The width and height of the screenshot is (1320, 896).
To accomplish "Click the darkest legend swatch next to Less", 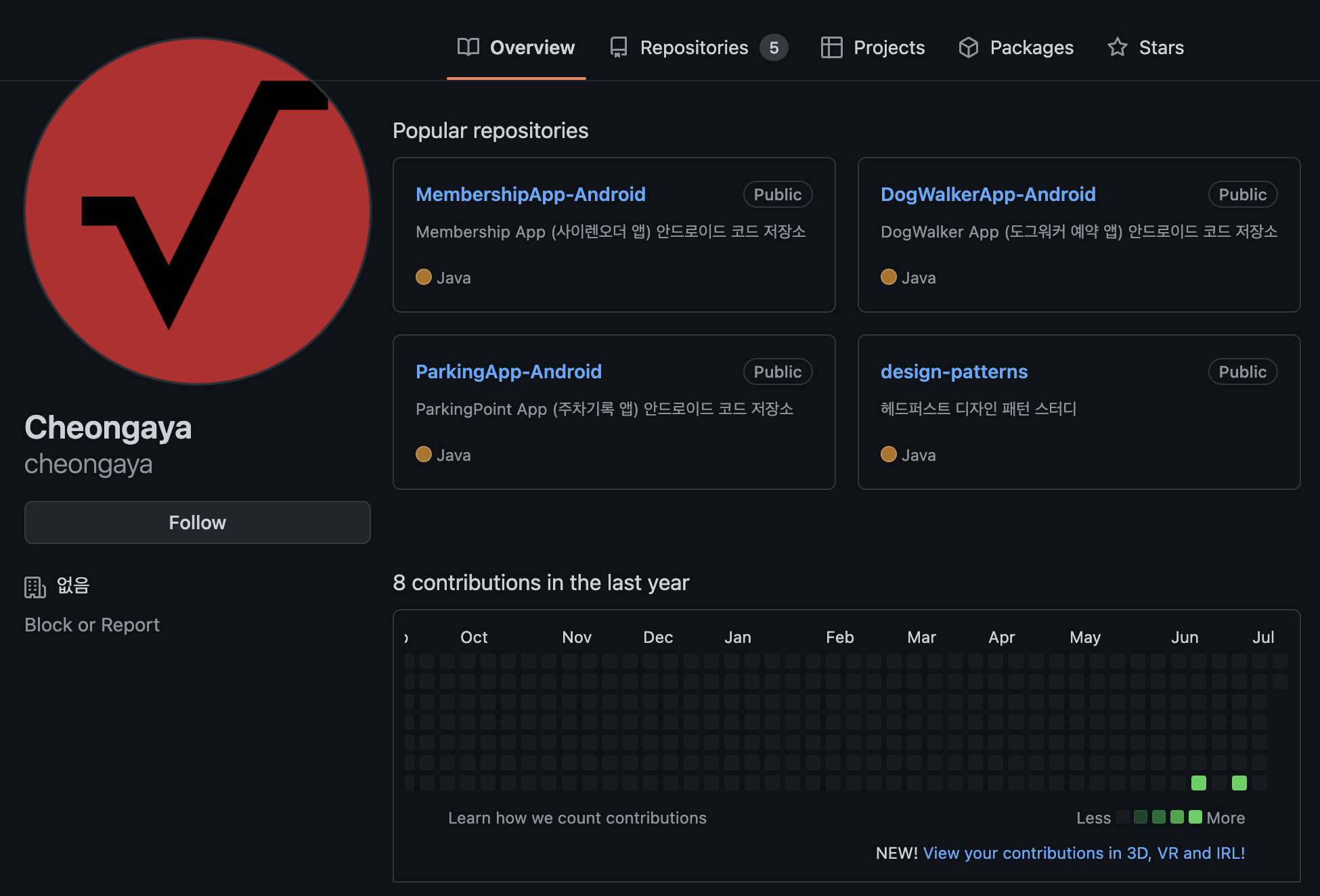I will point(1122,817).
